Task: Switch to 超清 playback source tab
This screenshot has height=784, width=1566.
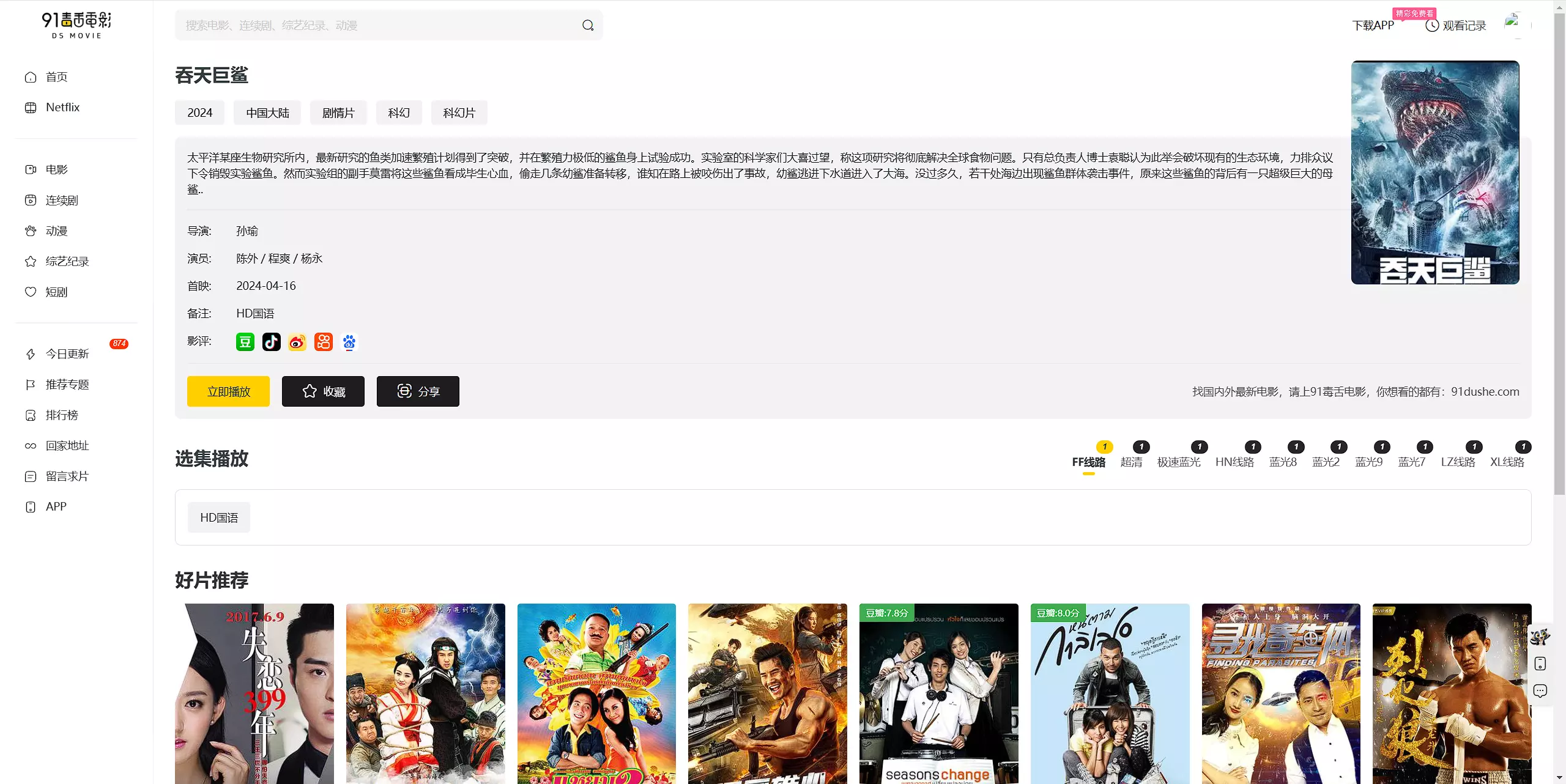Action: coord(1131,462)
